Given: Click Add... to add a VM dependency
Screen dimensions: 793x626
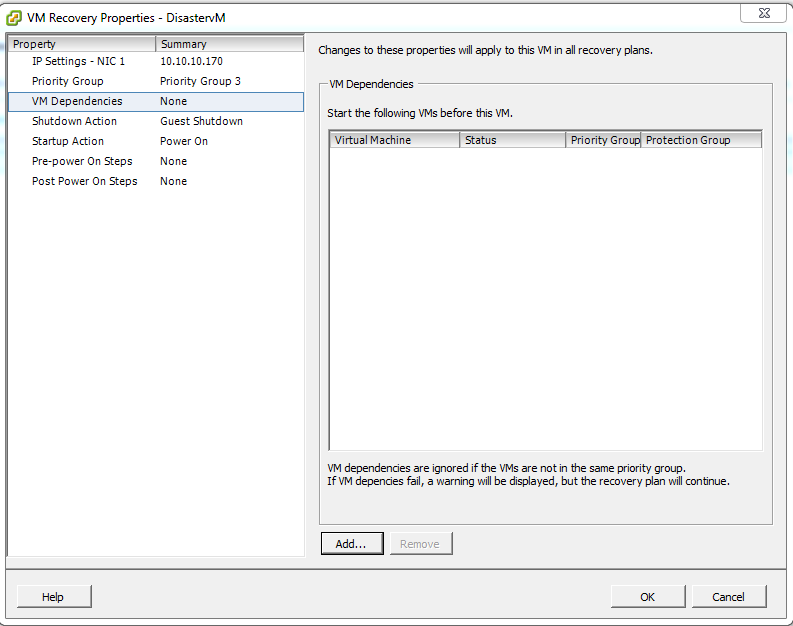Looking at the screenshot, I should (352, 544).
